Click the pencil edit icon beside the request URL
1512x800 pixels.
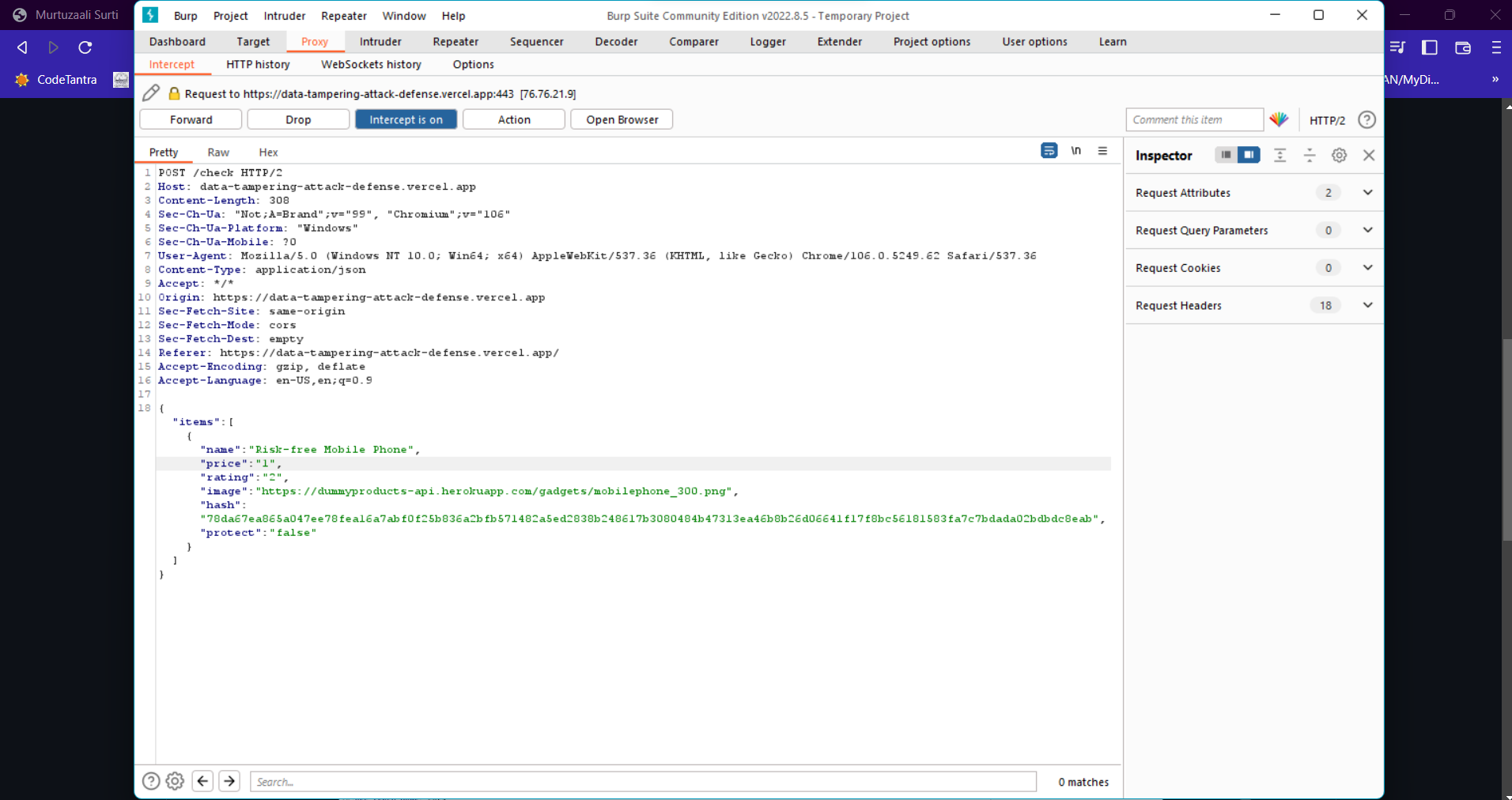tap(150, 92)
